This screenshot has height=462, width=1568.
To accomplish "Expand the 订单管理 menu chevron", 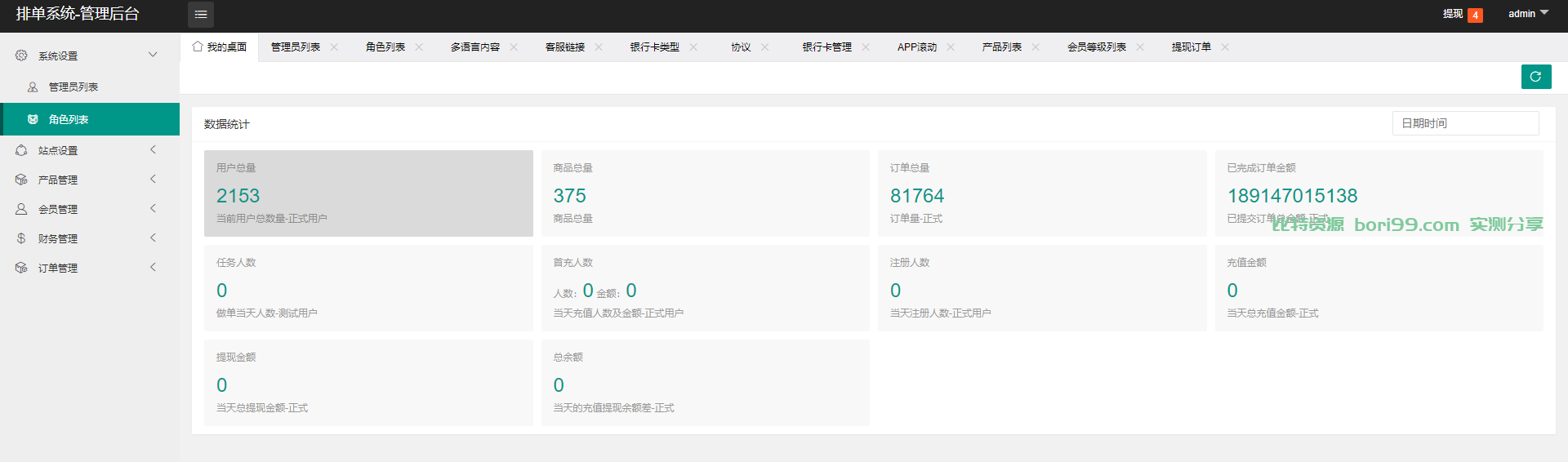I will click(153, 267).
